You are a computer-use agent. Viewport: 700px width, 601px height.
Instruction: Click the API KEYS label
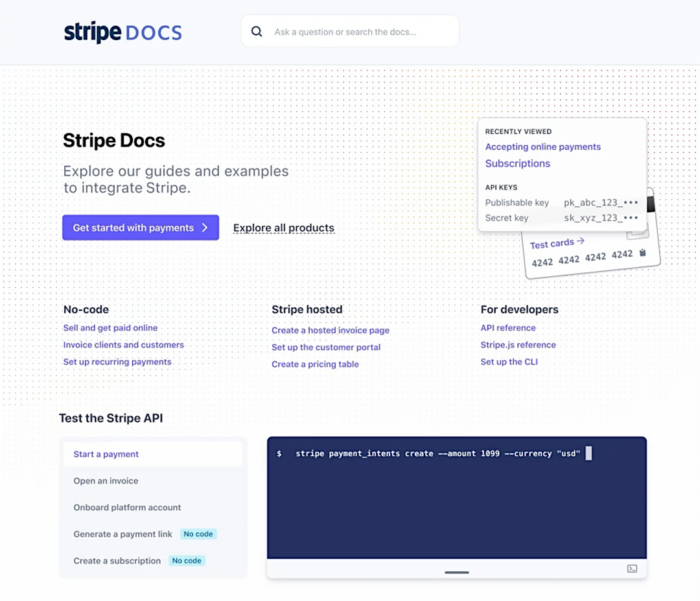click(x=501, y=188)
